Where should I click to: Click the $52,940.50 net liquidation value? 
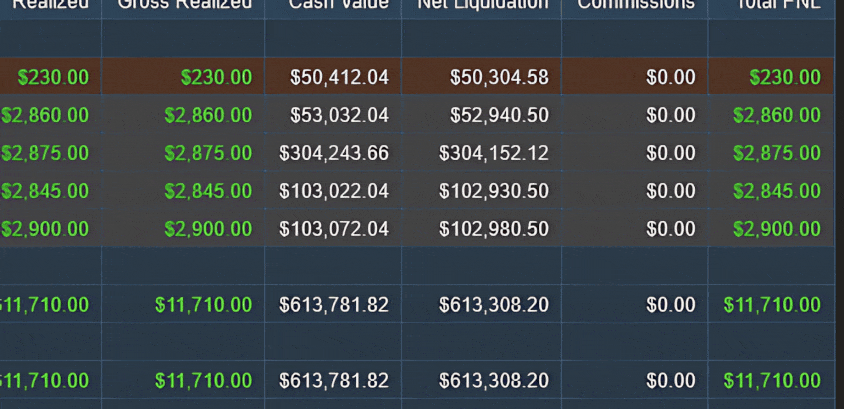pos(498,115)
